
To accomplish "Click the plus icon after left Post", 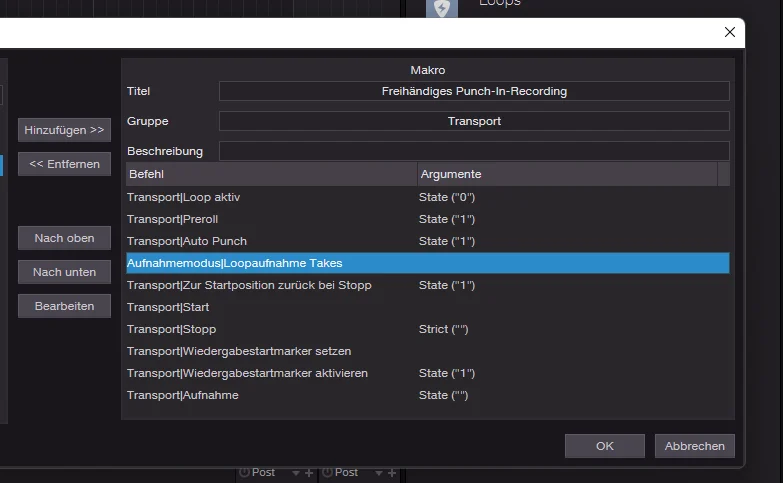I will 309,473.
